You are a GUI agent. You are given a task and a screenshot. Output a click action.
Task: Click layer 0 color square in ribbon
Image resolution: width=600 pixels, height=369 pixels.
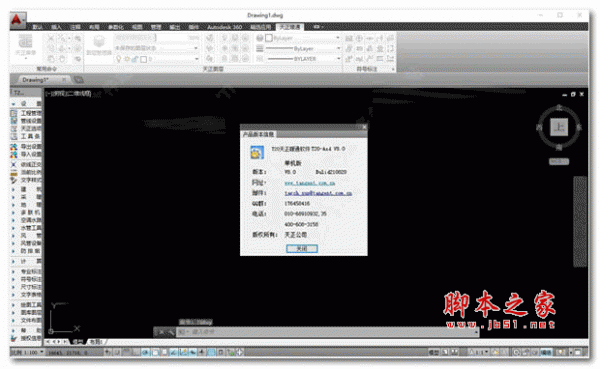tap(143, 59)
